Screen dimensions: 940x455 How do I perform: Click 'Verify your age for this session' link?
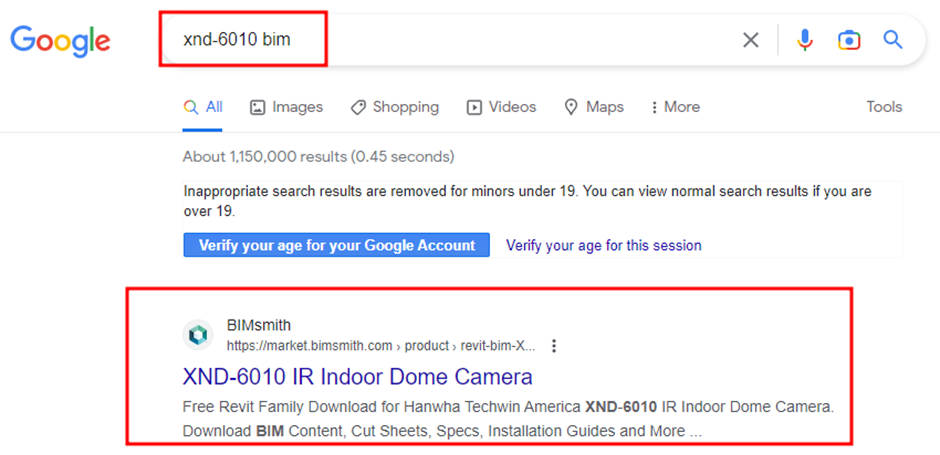point(603,245)
